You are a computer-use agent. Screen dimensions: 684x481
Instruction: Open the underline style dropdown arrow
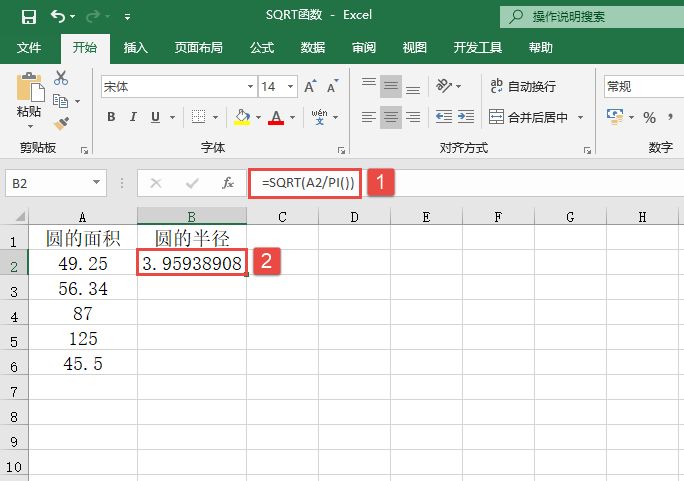tap(172, 117)
